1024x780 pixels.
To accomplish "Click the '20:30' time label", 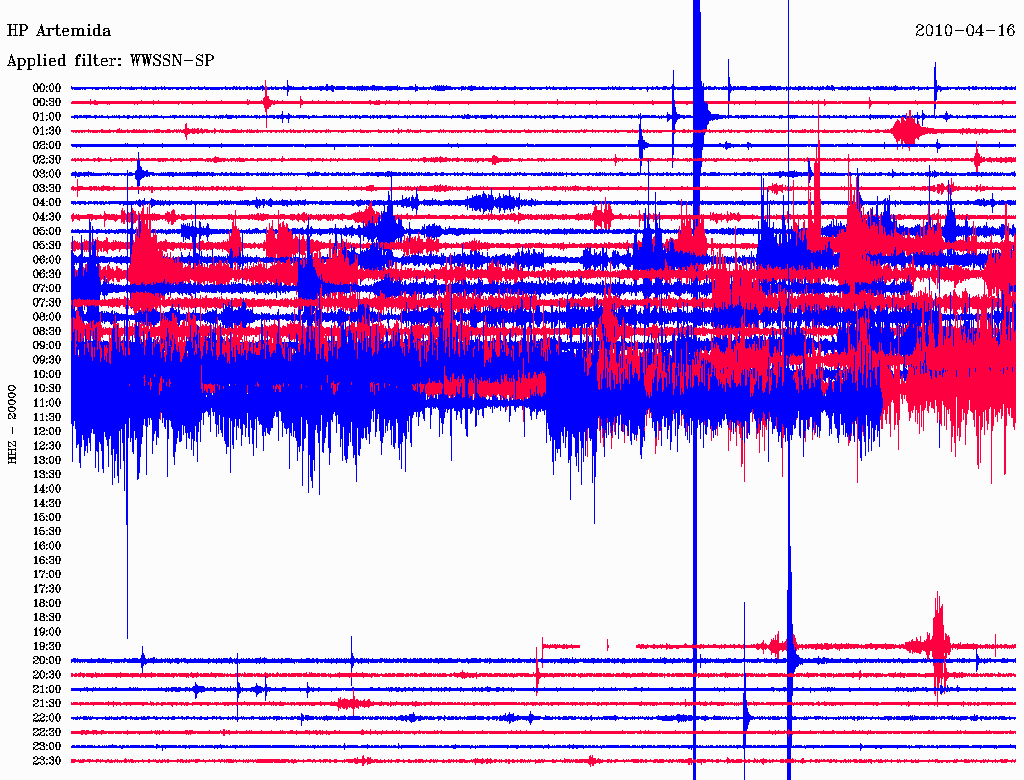I will (47, 675).
